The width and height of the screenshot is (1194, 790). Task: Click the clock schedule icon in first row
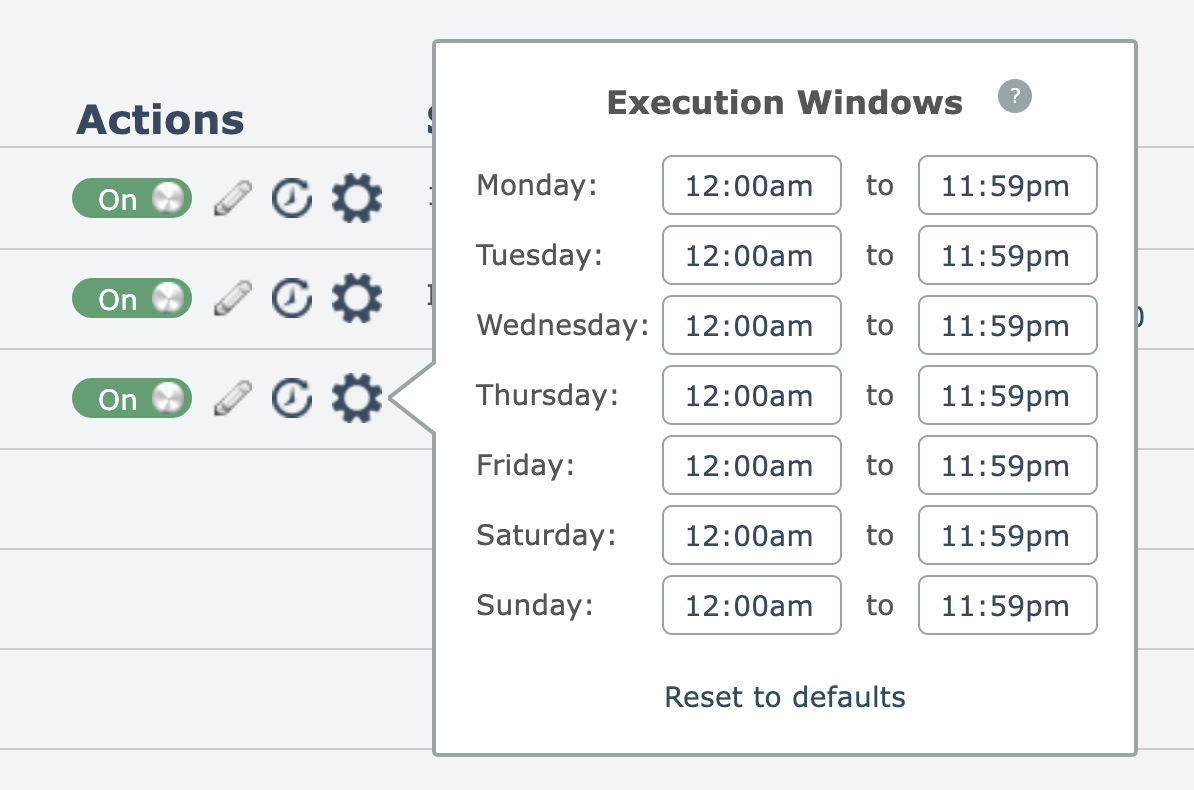pos(292,199)
